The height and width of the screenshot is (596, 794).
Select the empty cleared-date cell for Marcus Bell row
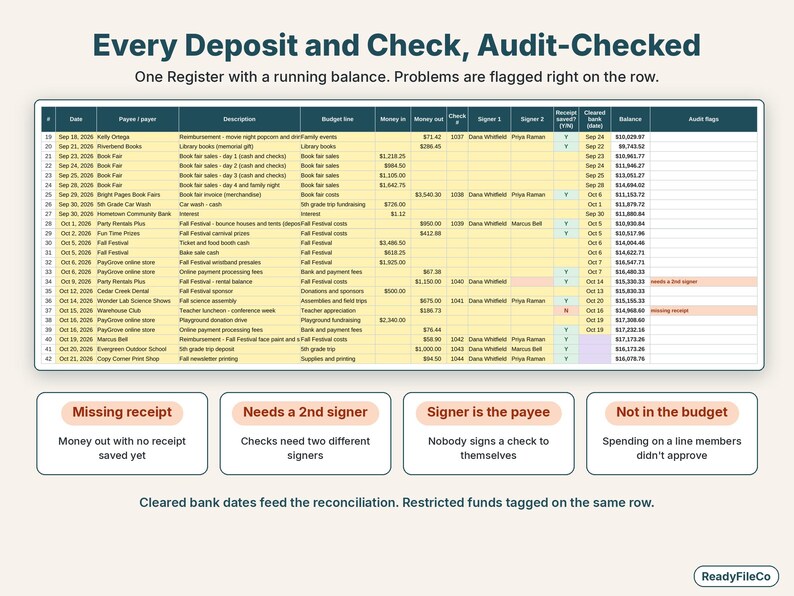pos(594,339)
